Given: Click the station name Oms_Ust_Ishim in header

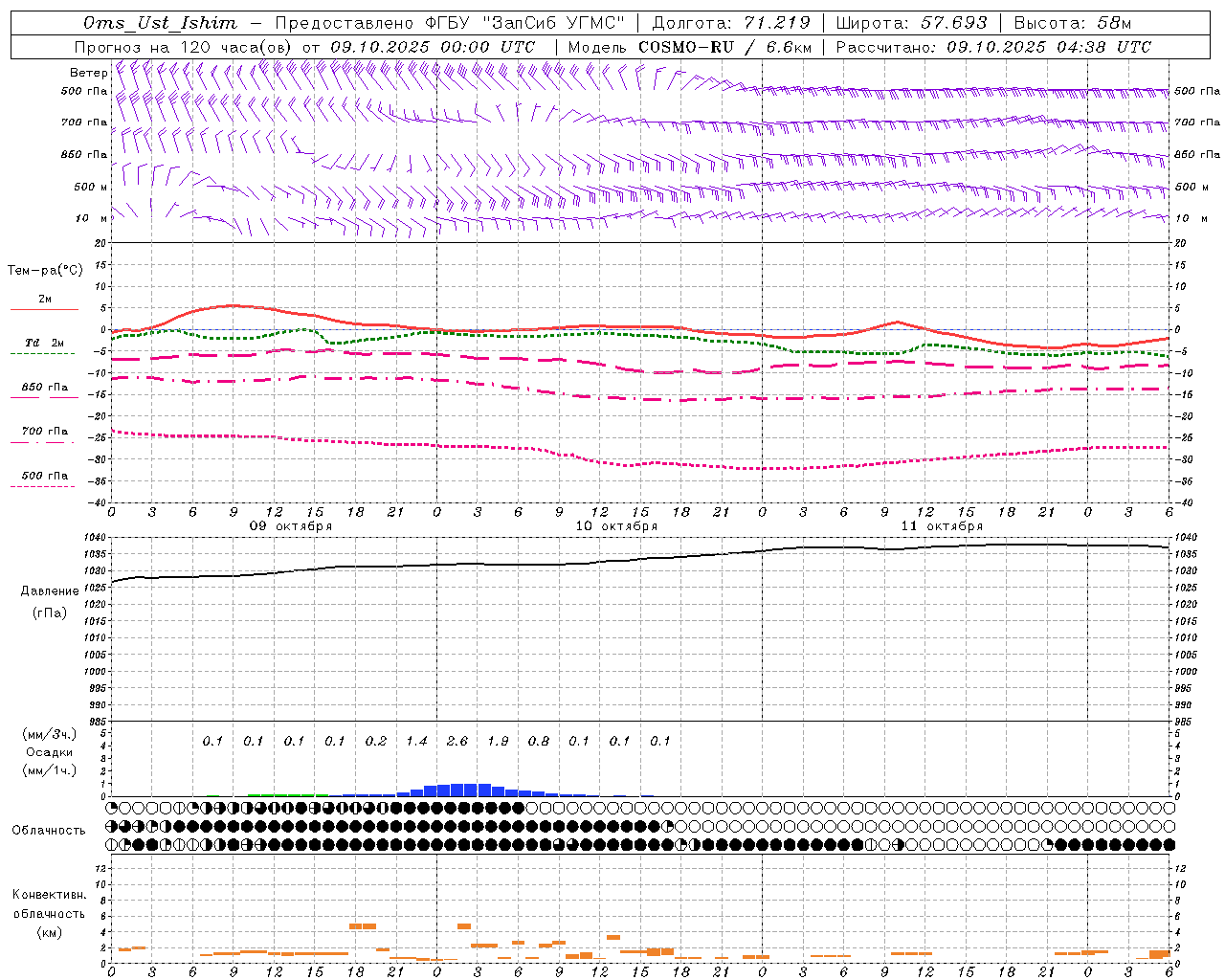Looking at the screenshot, I should pos(159,23).
